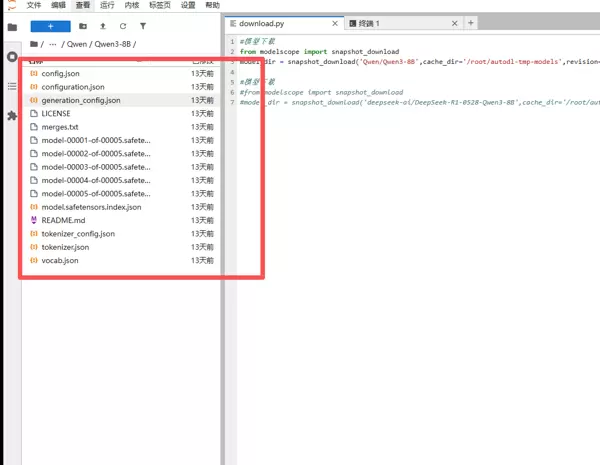The image size is (600, 465).
Task: Close the download.py tab
Action: [x=336, y=23]
